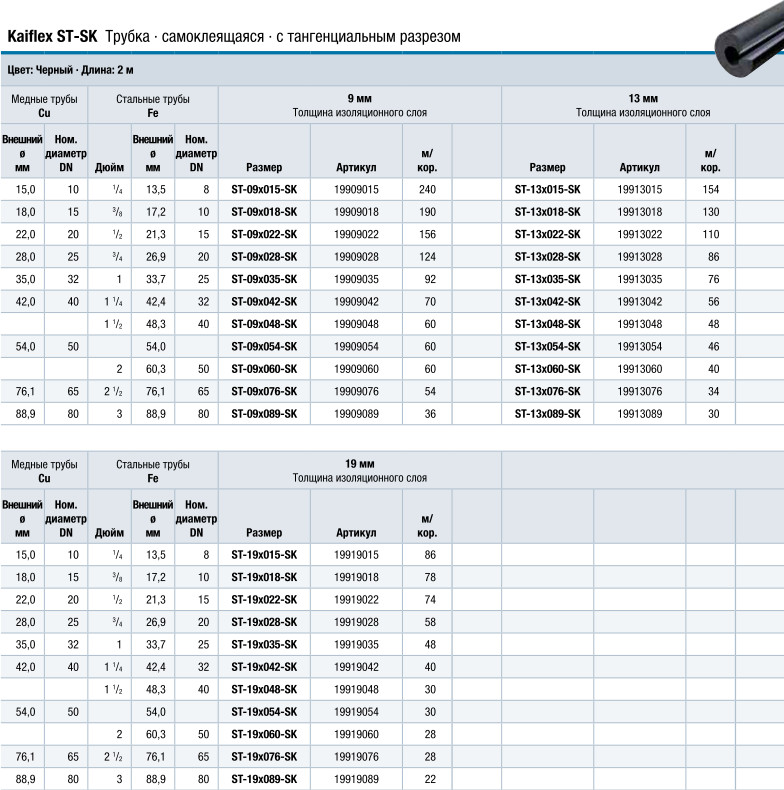Click article 19913054
This screenshot has height=790, width=784.
click(640, 347)
